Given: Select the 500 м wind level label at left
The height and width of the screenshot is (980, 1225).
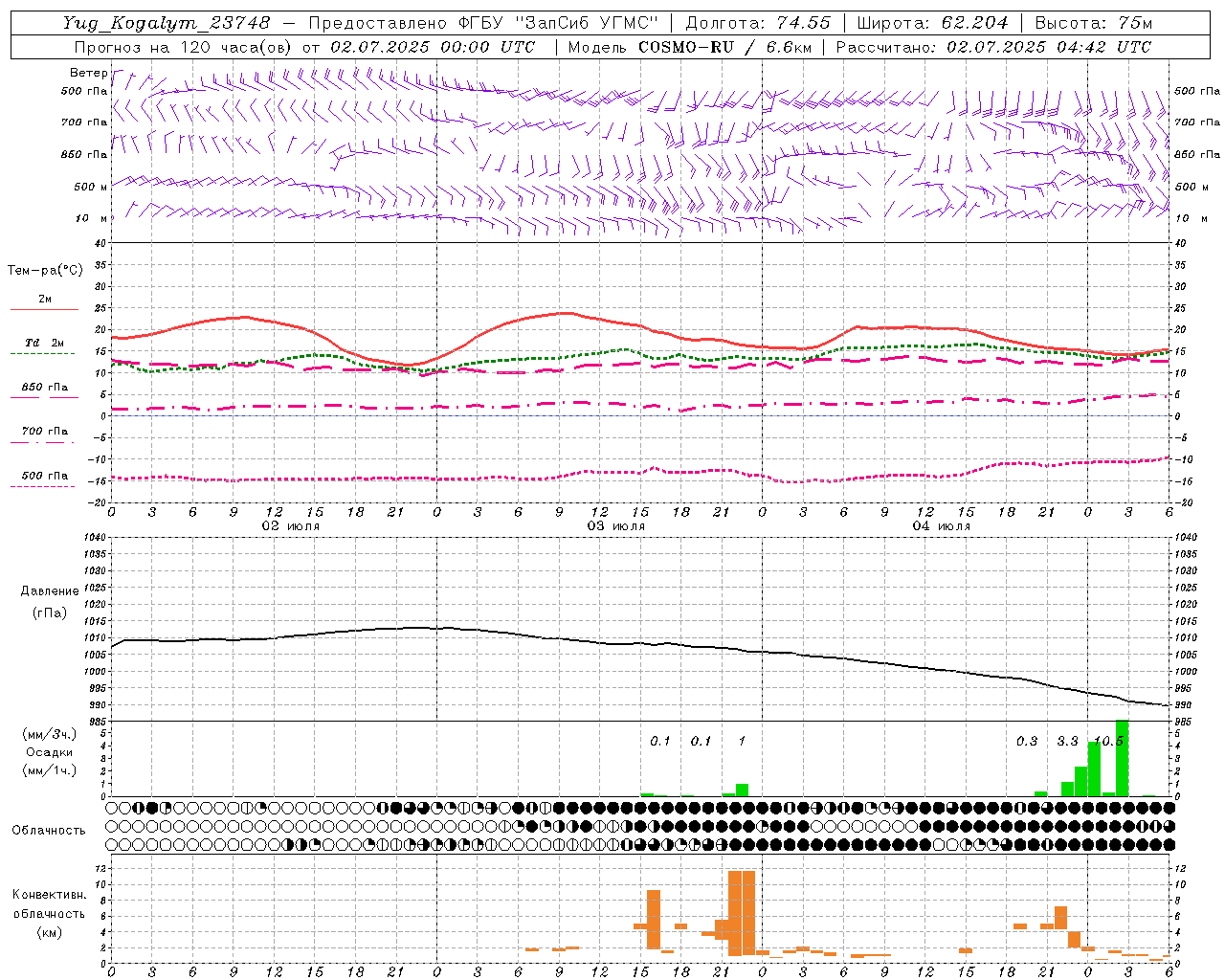Looking at the screenshot, I should click(91, 187).
